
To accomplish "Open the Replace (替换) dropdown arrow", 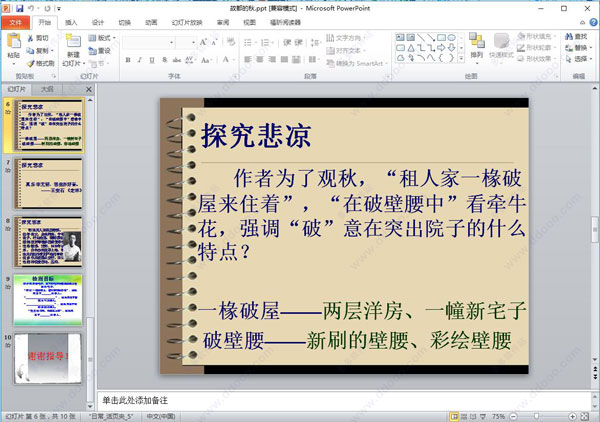I will pyautogui.click(x=591, y=48).
